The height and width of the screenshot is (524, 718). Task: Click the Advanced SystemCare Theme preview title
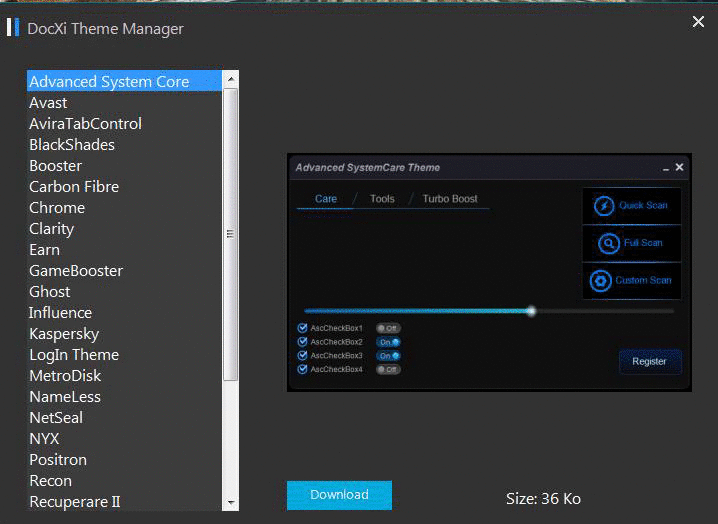[x=368, y=168]
